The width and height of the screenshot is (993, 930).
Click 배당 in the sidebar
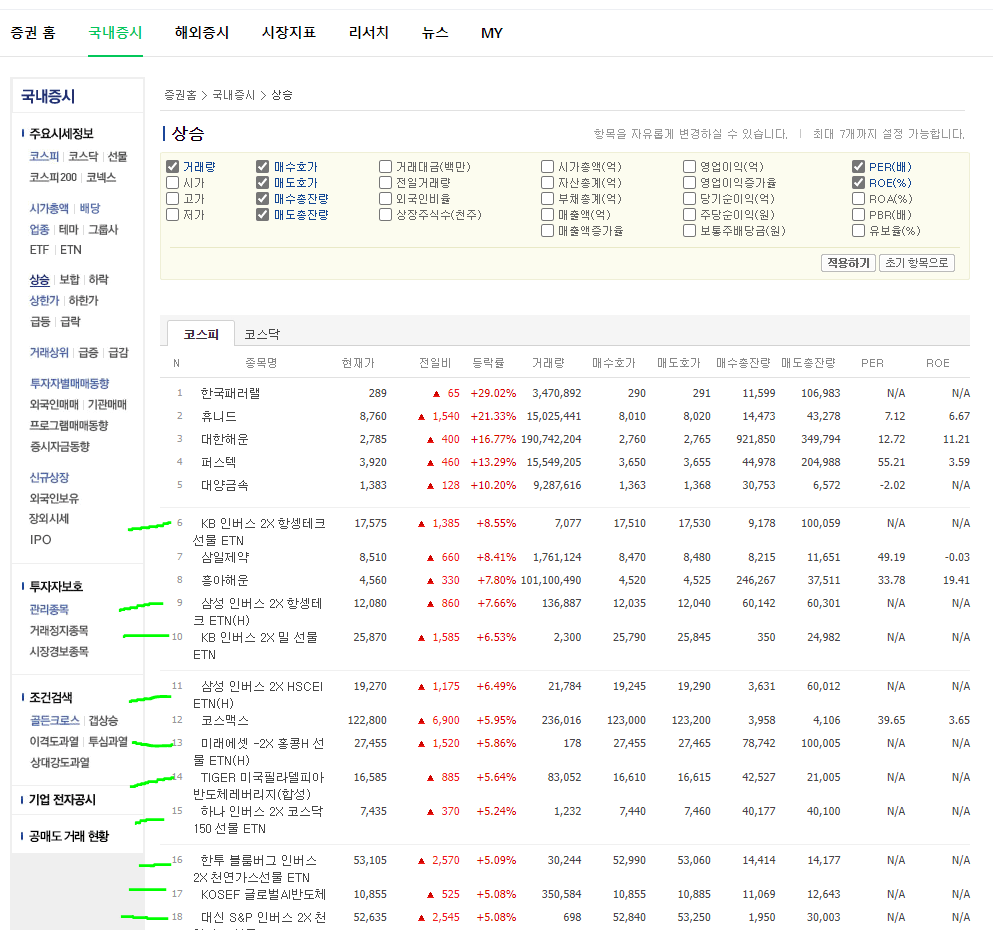pos(90,208)
